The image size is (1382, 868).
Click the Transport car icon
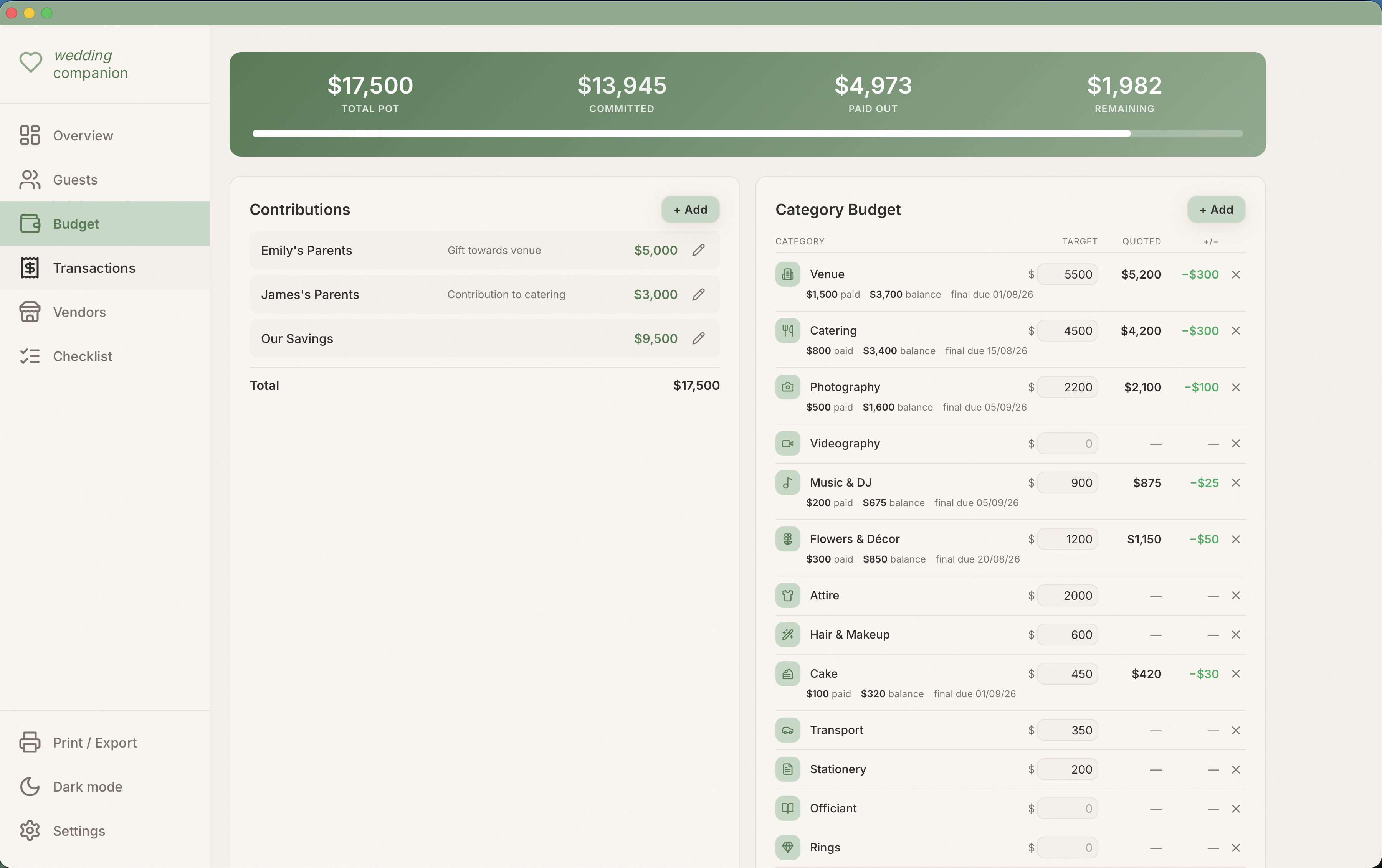(787, 730)
